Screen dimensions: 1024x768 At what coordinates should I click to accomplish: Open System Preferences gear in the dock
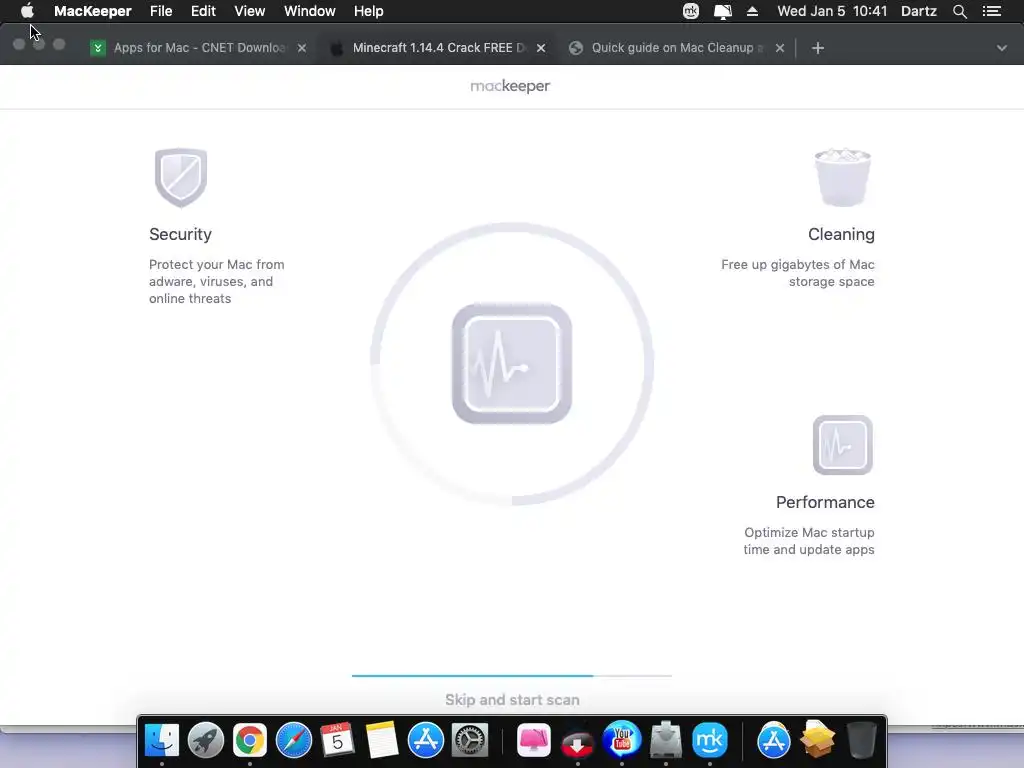[x=470, y=741]
